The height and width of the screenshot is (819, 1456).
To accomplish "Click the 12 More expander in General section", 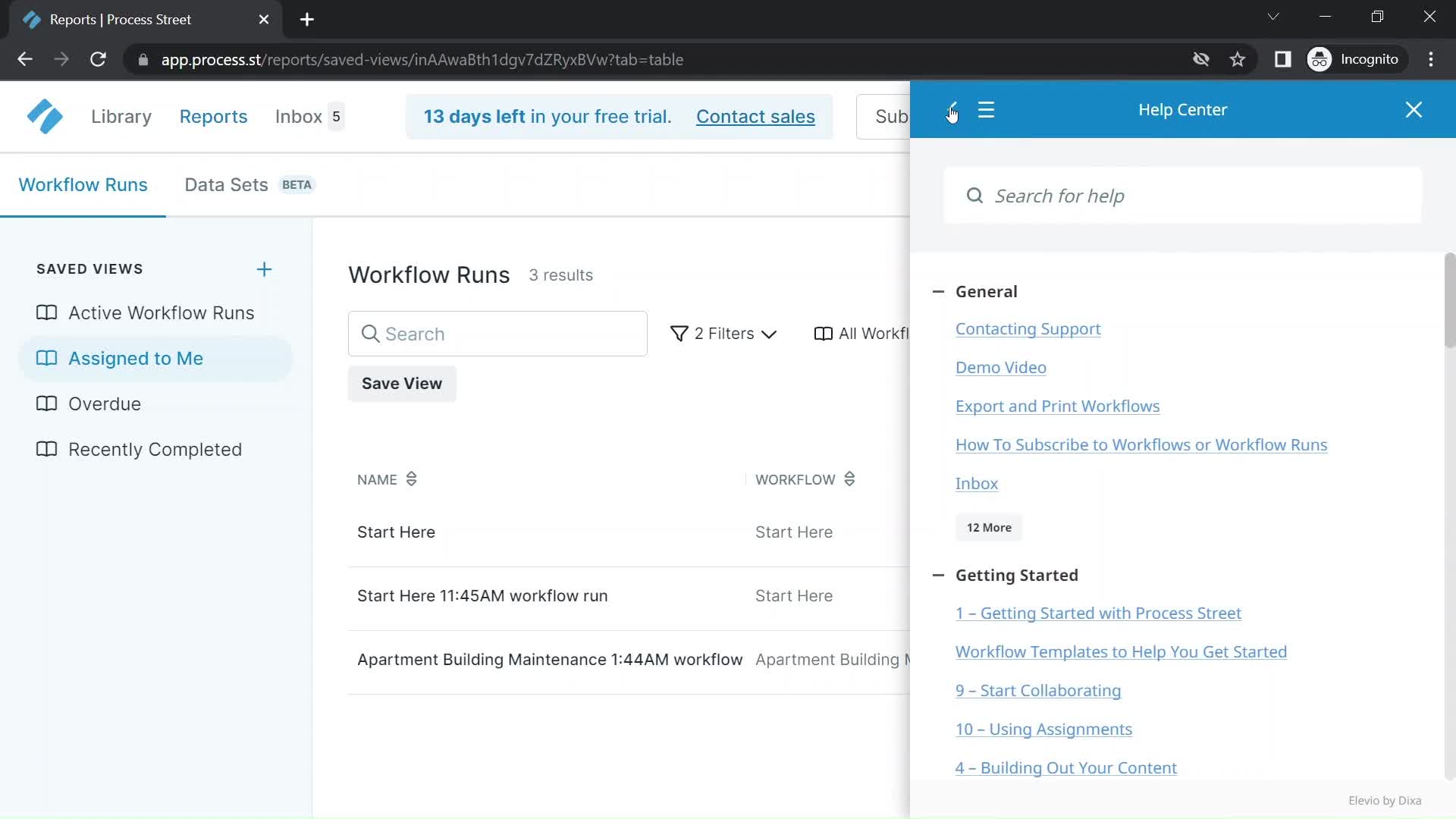I will (x=989, y=527).
